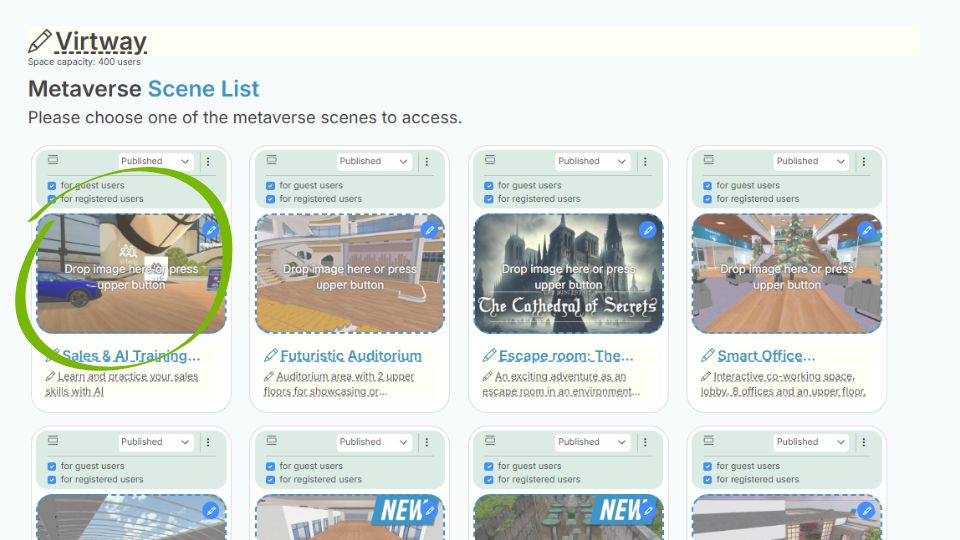Open three-dot menu on Sales & AI Training card
This screenshot has width=960, height=540.
tap(208, 161)
